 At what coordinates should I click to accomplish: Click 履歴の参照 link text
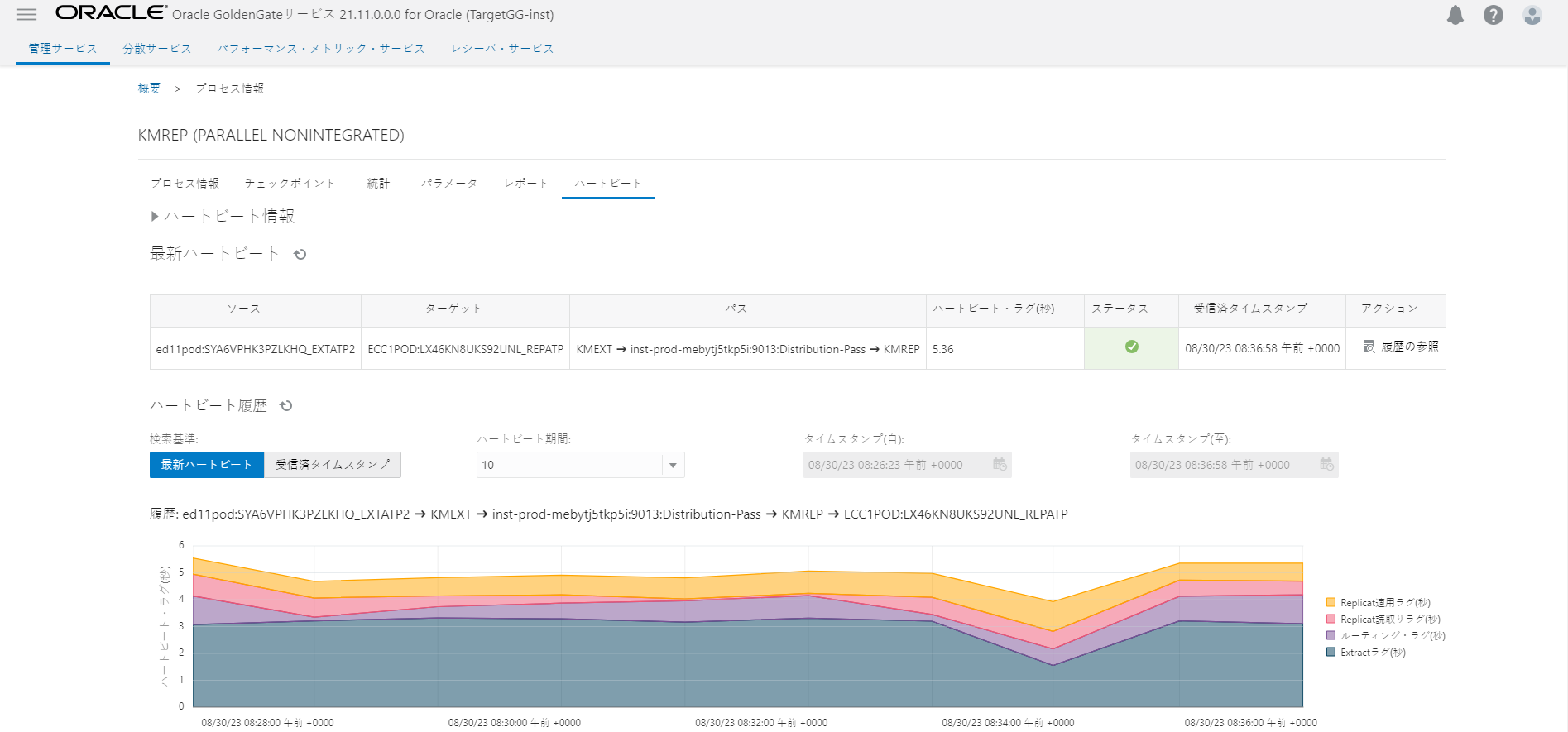[1410, 347]
